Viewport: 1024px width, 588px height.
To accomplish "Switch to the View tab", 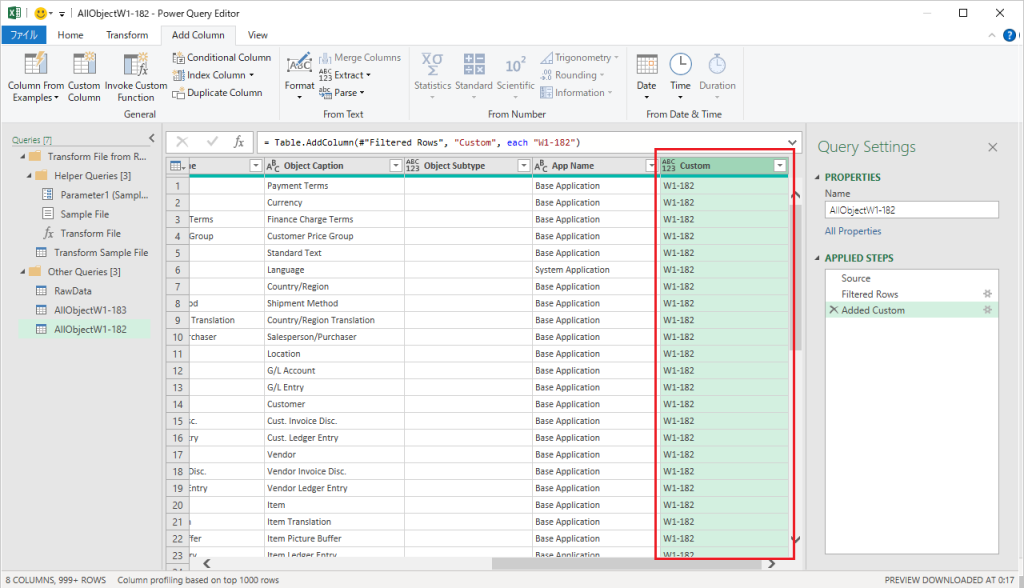I will [257, 35].
